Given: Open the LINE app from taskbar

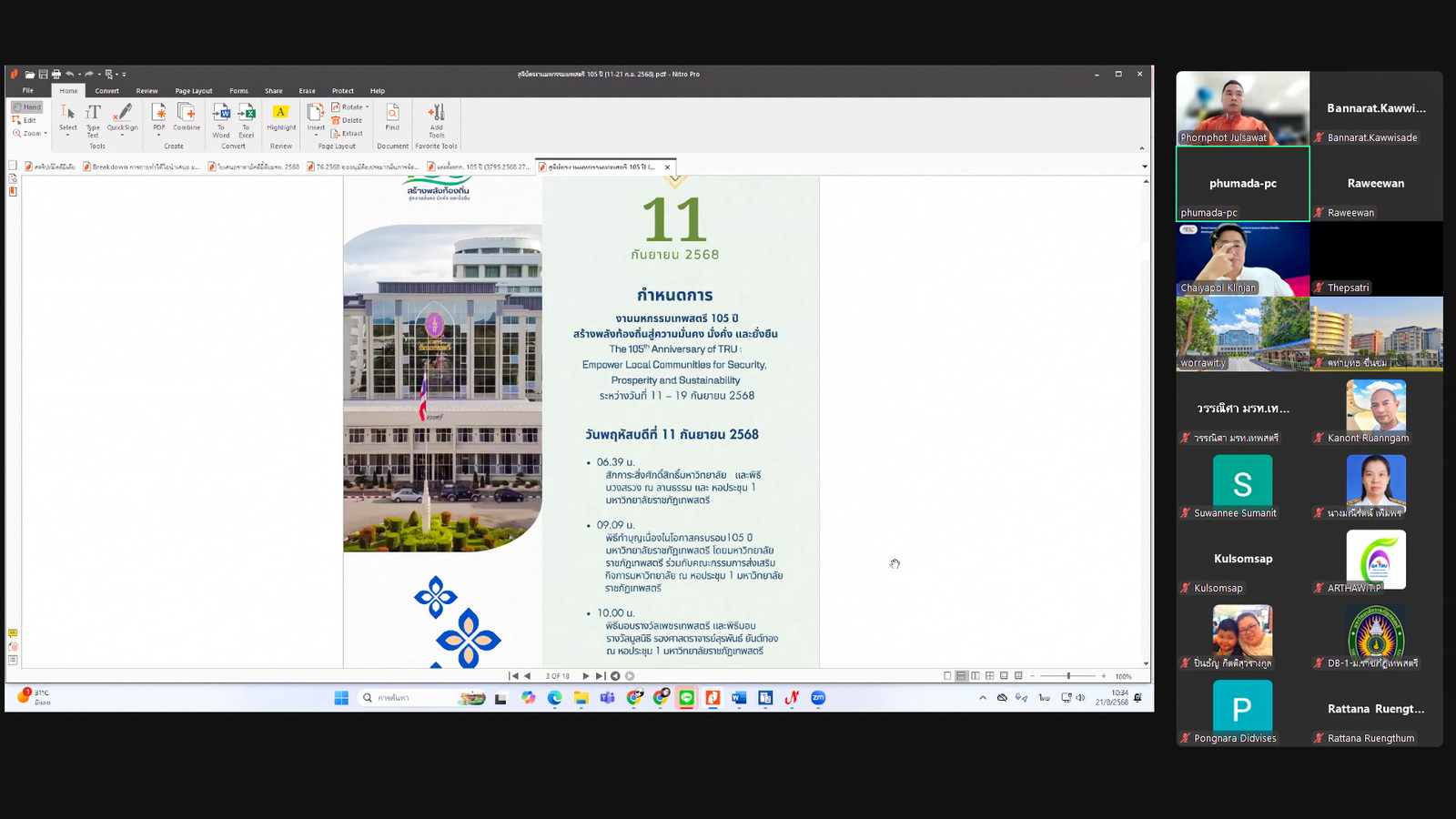Looking at the screenshot, I should [x=686, y=698].
